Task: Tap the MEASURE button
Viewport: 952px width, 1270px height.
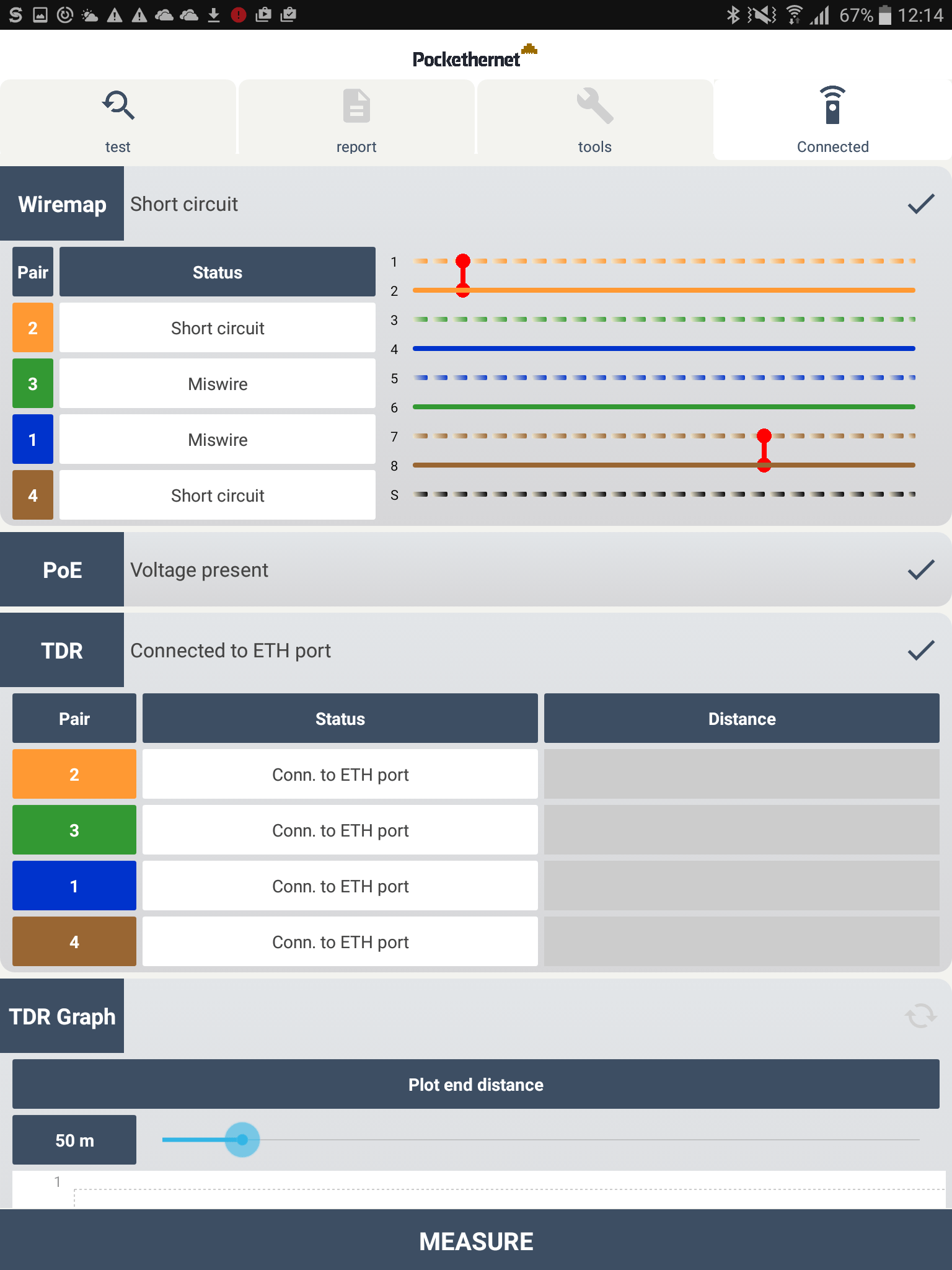Action: point(476,1240)
